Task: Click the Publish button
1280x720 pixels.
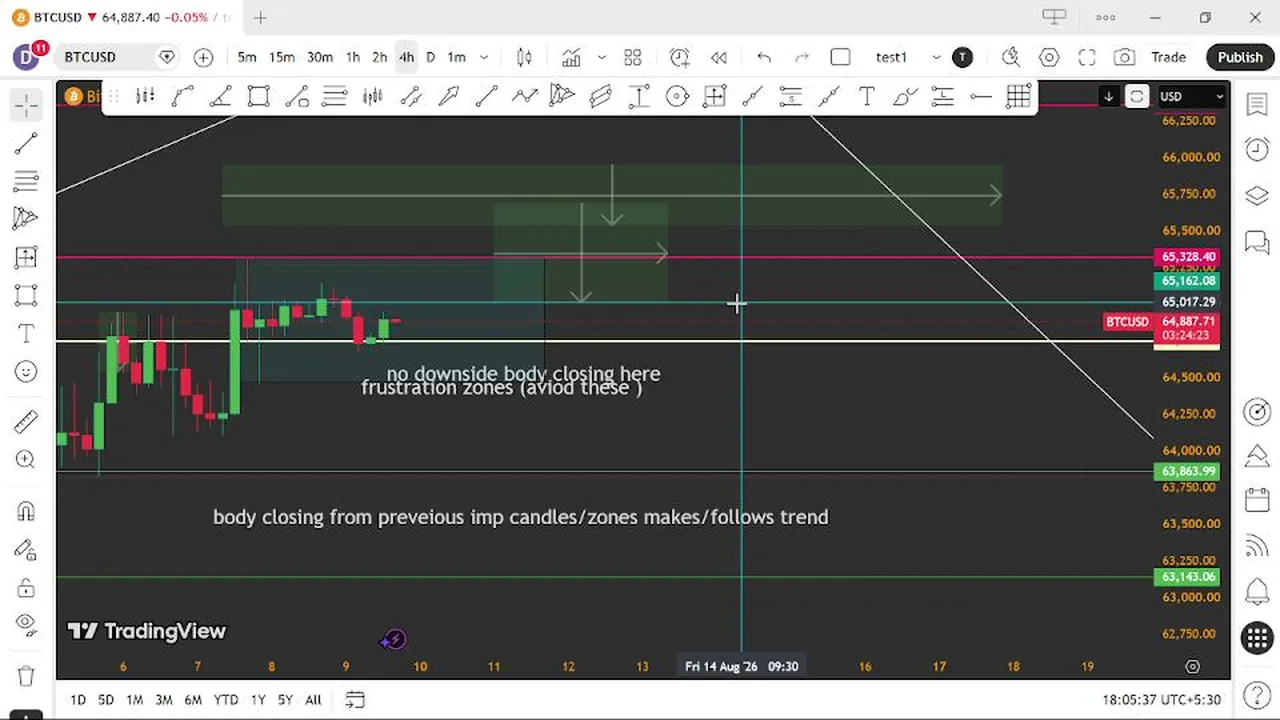Action: (x=1240, y=57)
